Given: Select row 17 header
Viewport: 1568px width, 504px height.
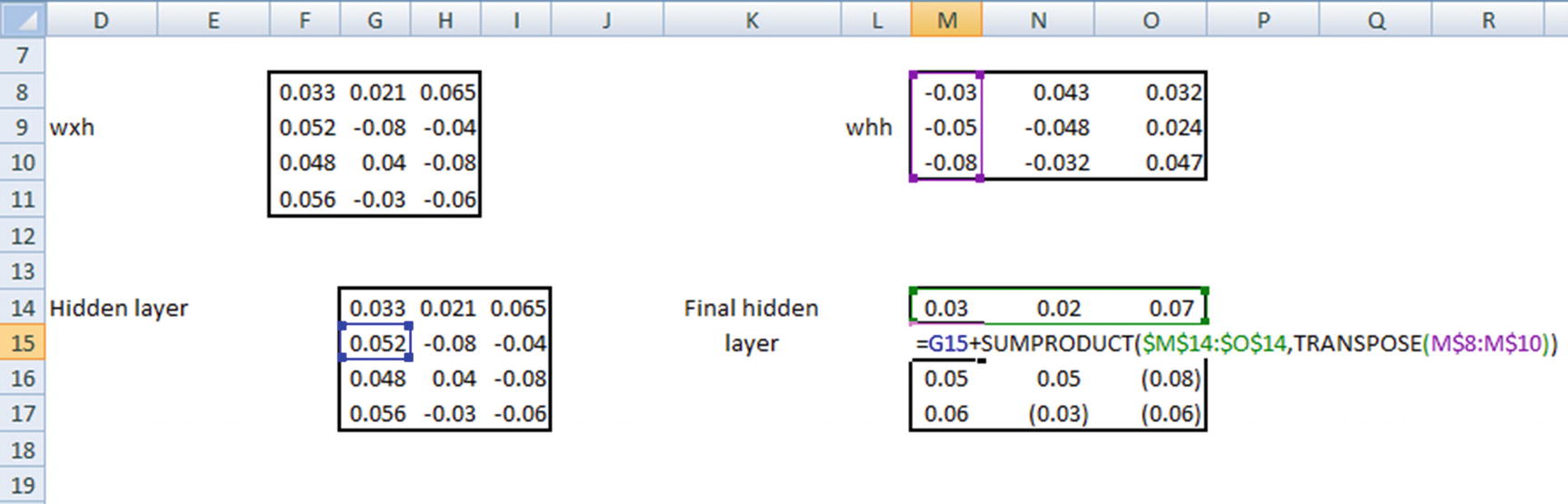Looking at the screenshot, I should pos(22,414).
